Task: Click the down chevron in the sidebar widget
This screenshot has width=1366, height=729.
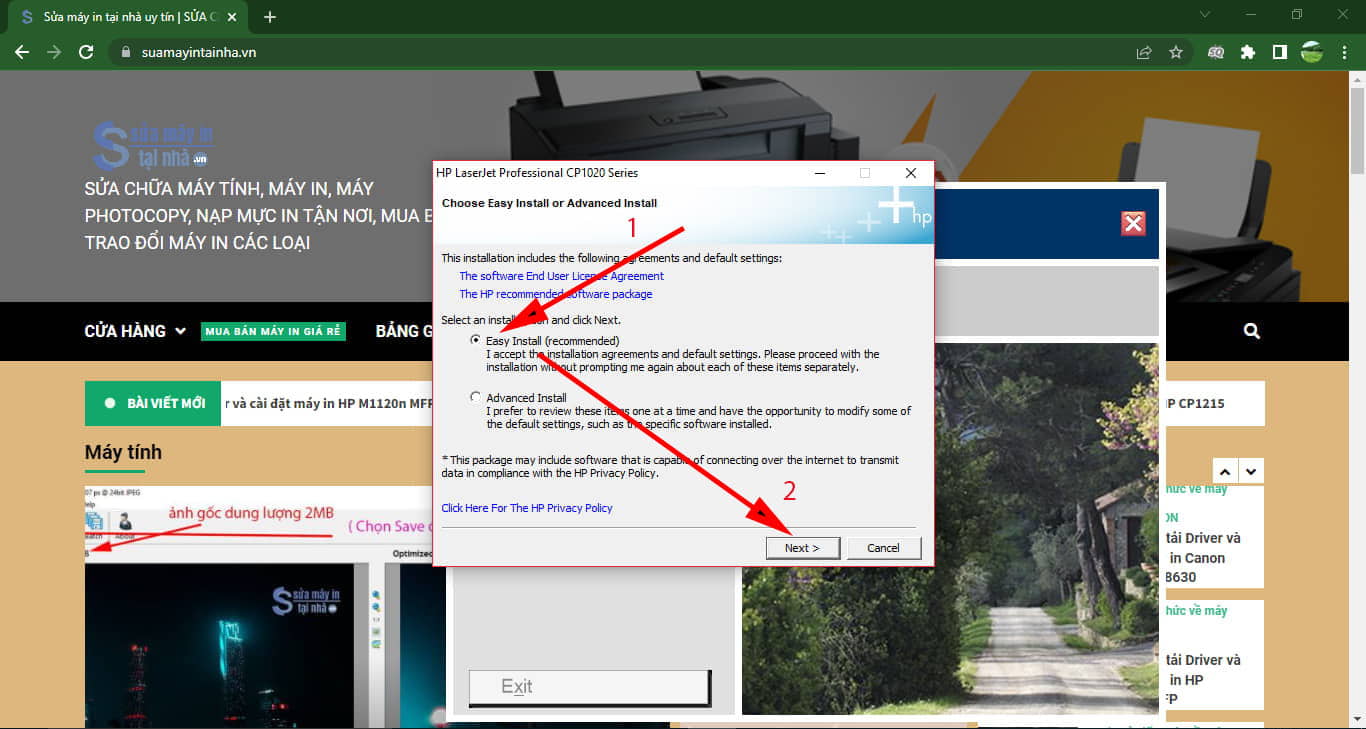Action: tap(1251, 470)
